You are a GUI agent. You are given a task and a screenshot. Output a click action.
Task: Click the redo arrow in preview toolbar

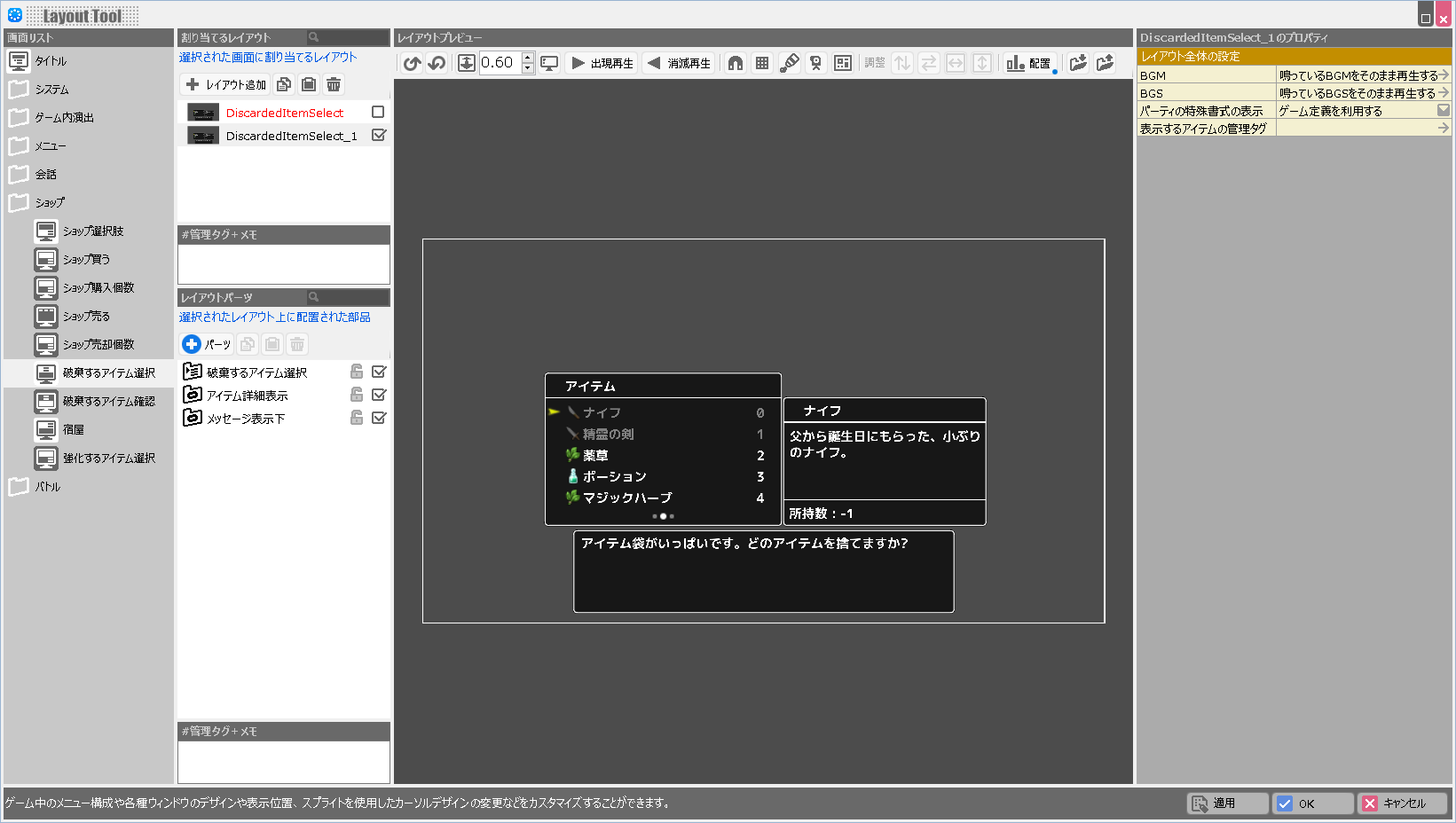[x=437, y=63]
